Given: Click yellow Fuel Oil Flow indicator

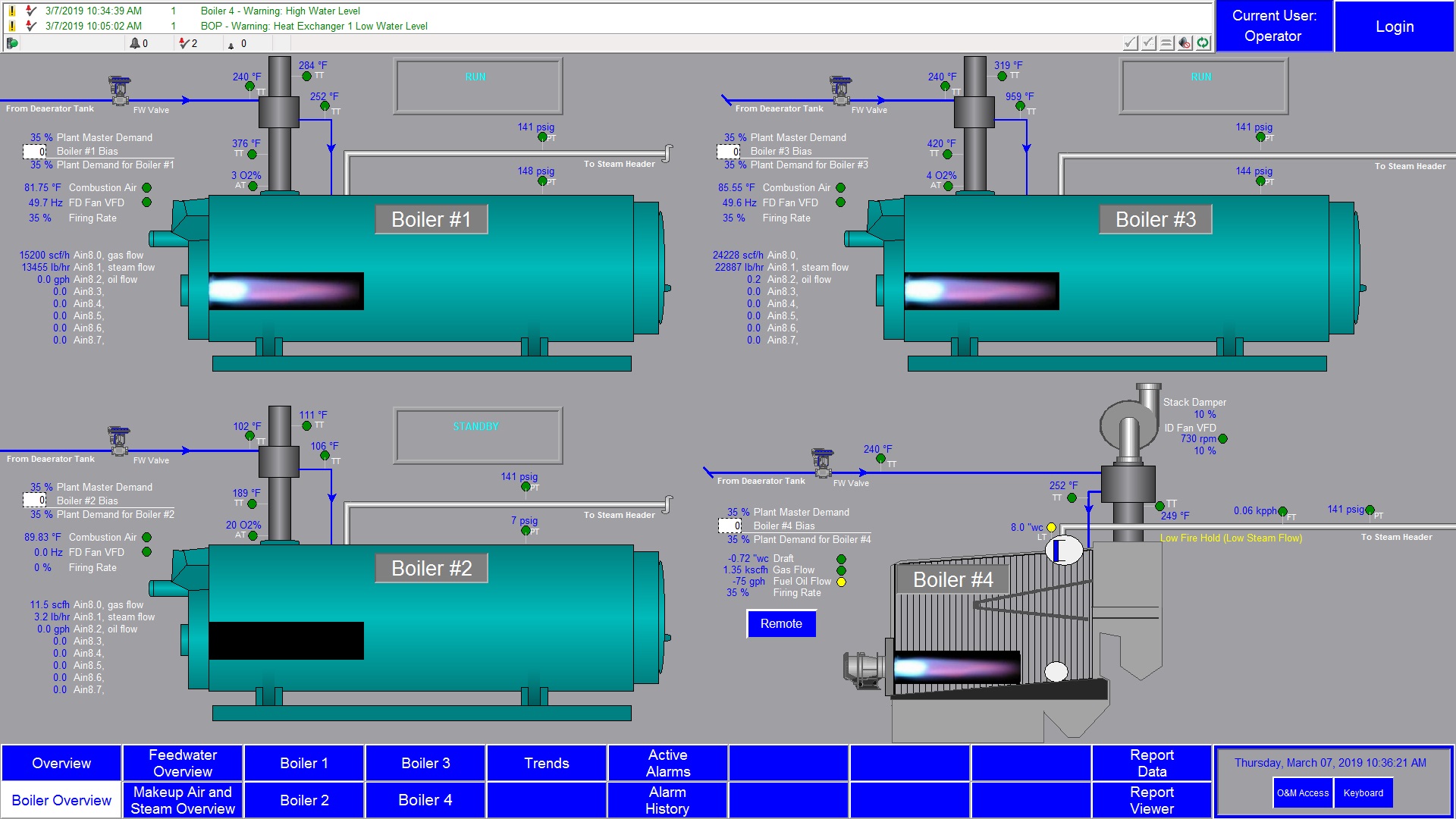Looking at the screenshot, I should point(841,582).
